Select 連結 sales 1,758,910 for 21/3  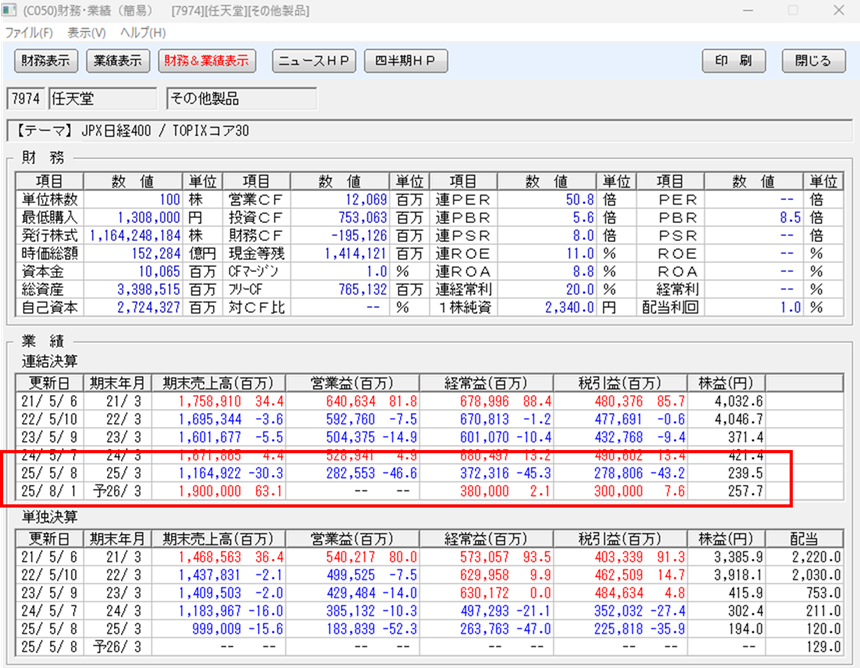tap(210, 401)
